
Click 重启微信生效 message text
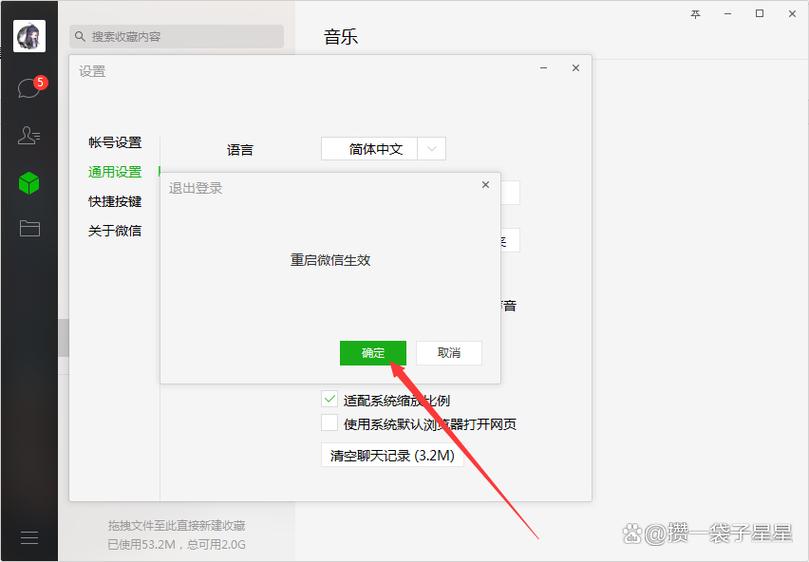click(x=330, y=260)
